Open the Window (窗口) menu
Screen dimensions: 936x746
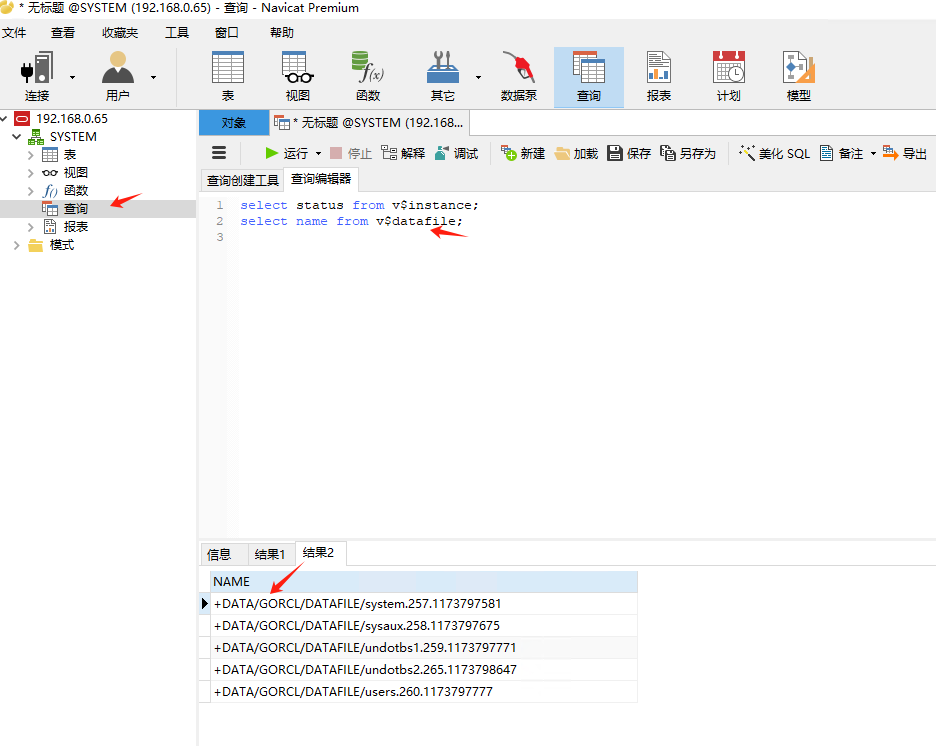pyautogui.click(x=227, y=33)
